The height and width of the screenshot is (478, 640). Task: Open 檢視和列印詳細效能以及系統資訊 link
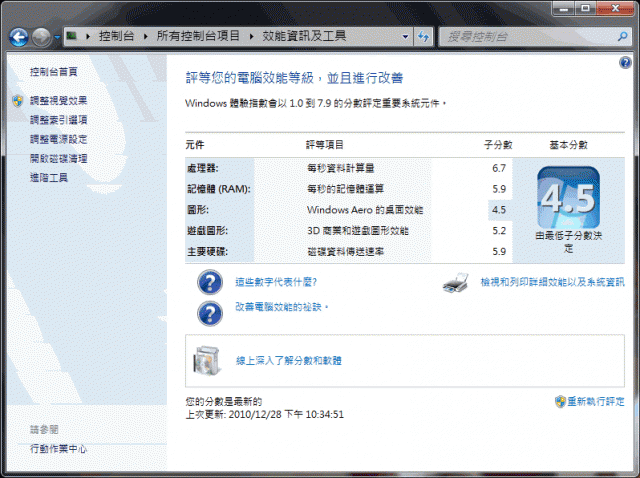coord(552,282)
